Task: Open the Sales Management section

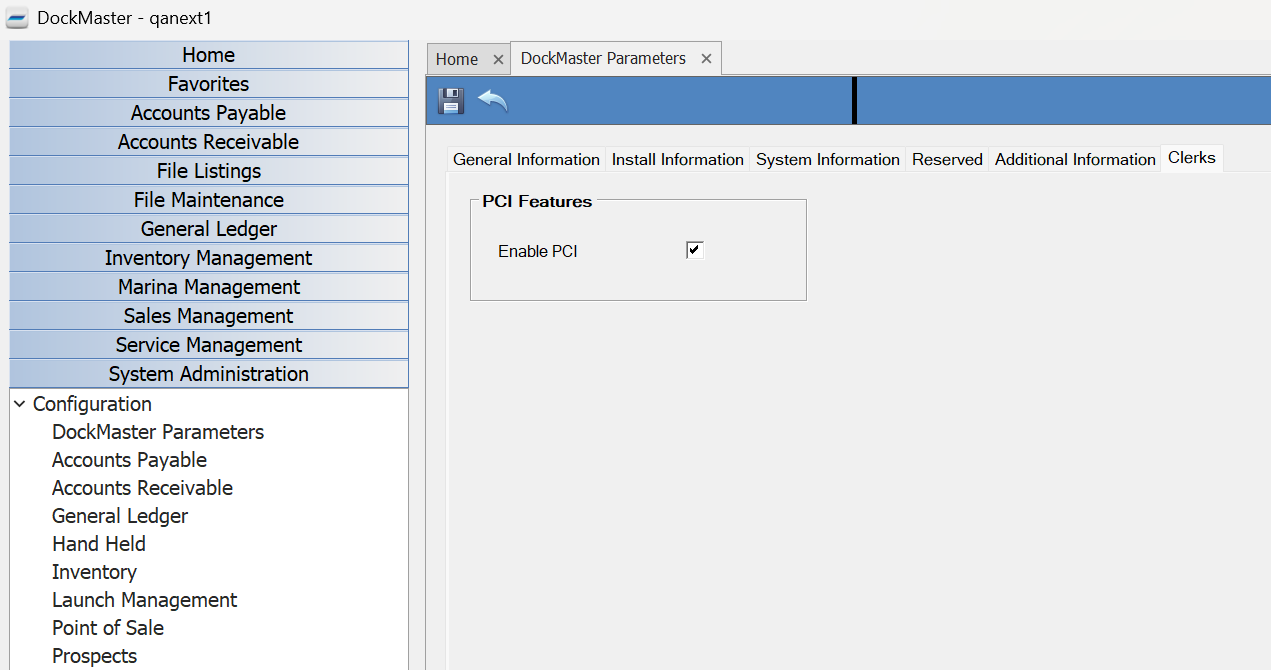Action: [x=209, y=316]
